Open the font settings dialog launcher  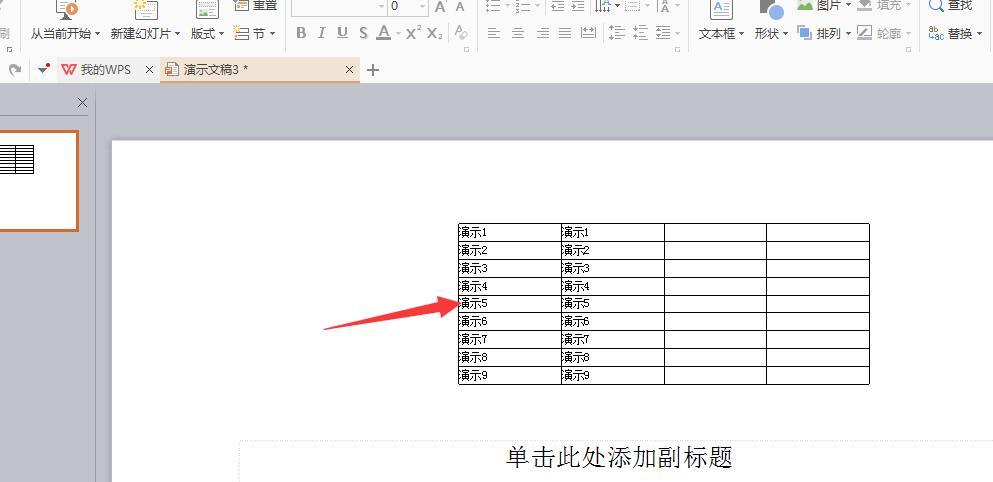click(467, 49)
